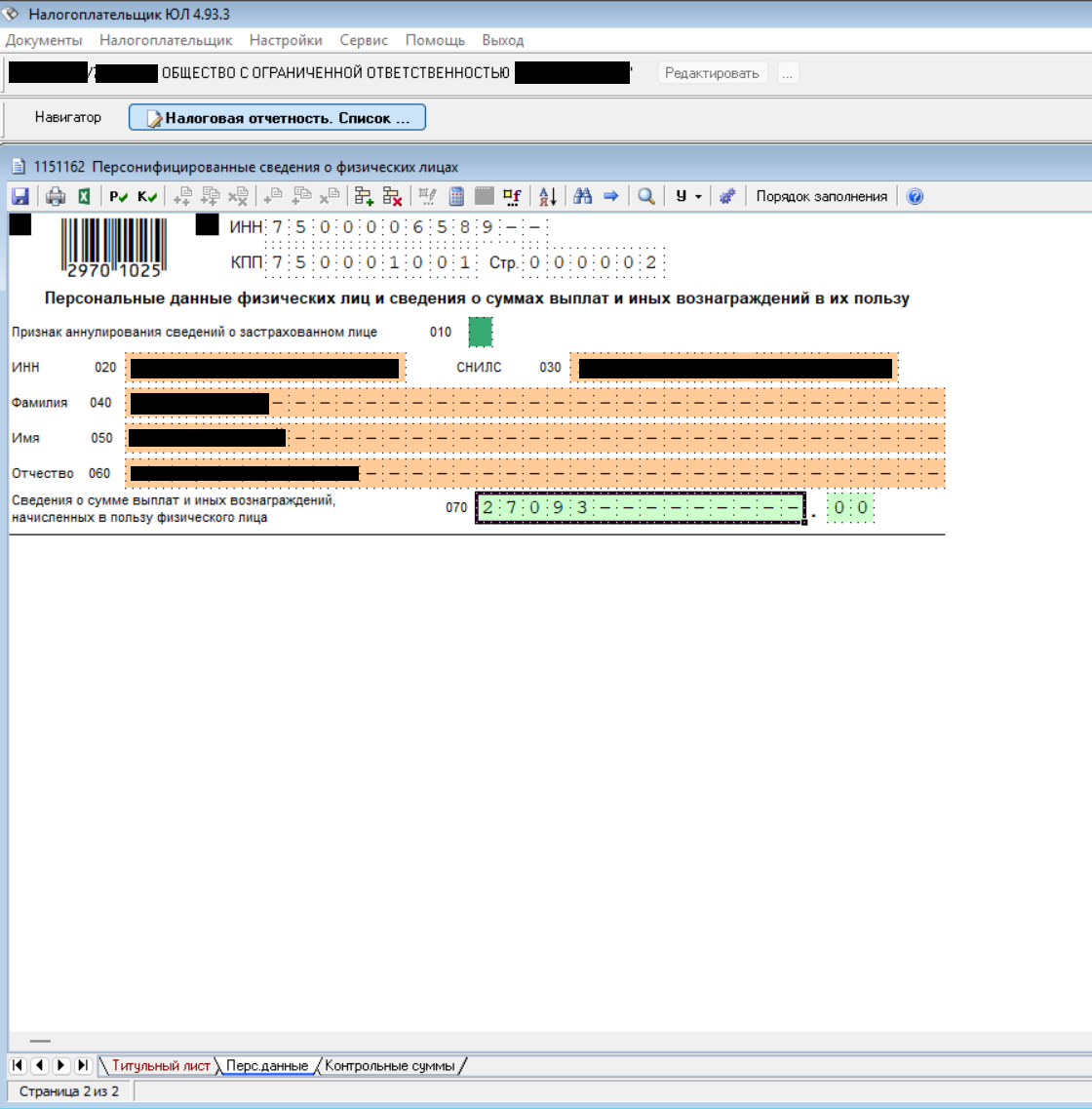
Task: Open the 'Контрольные суммы' sheet tab
Action: coord(389,1066)
